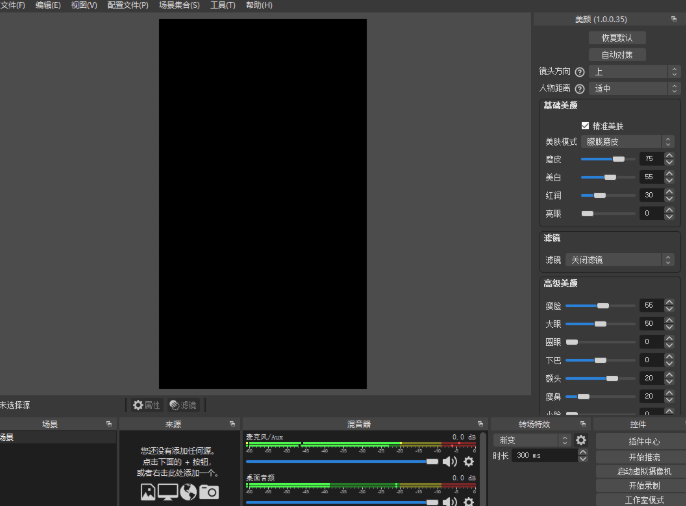This screenshot has width=686, height=506.
Task: Click the camera source icon
Action: [208, 491]
